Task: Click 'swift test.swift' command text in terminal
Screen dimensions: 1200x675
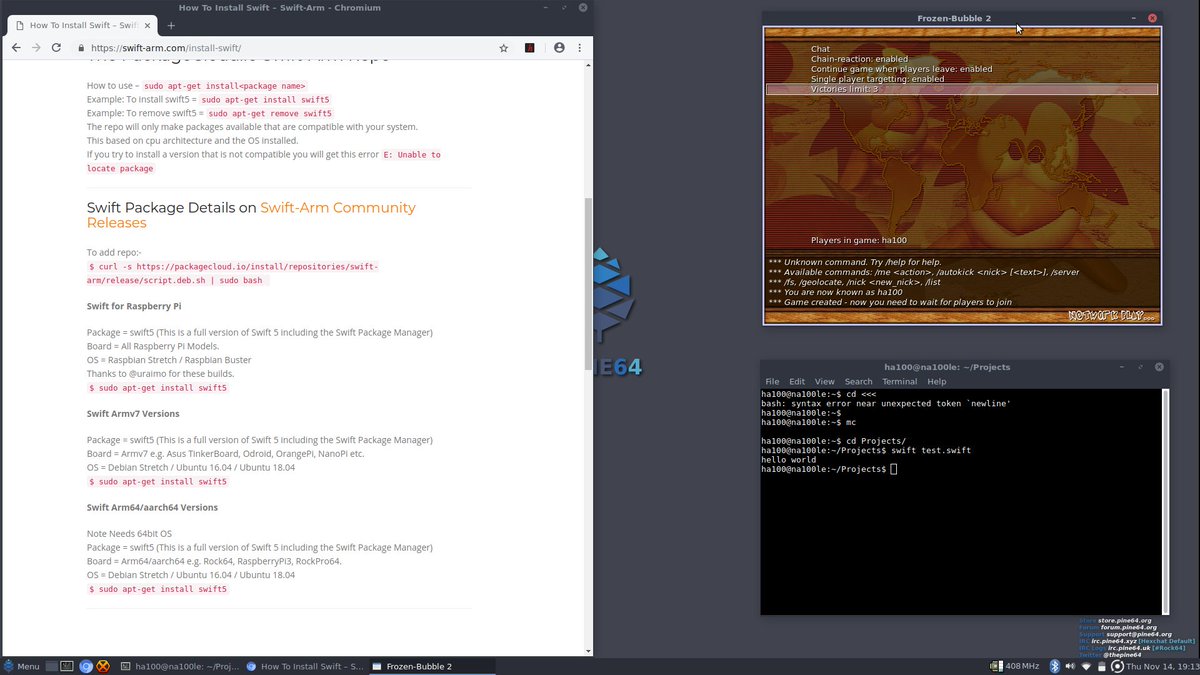Action: pos(931,450)
